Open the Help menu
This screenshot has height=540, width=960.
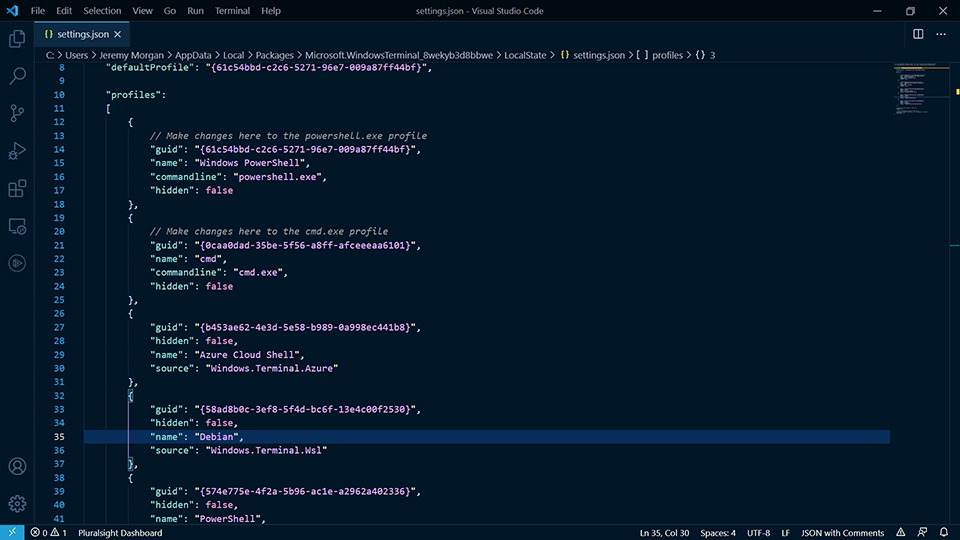point(271,10)
